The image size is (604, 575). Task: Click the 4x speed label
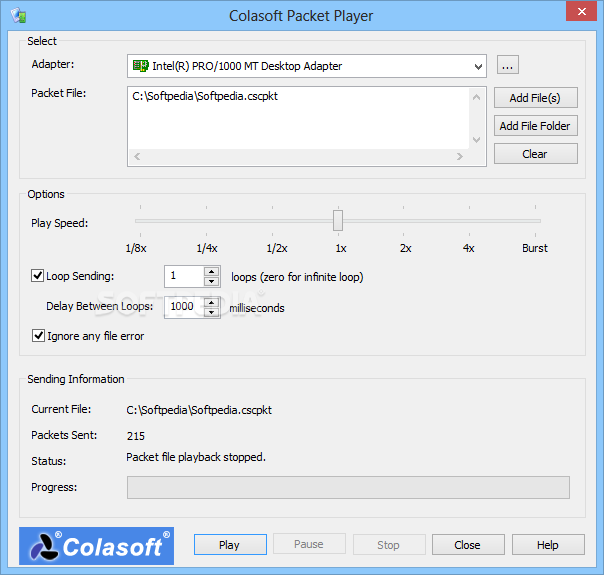click(x=468, y=248)
